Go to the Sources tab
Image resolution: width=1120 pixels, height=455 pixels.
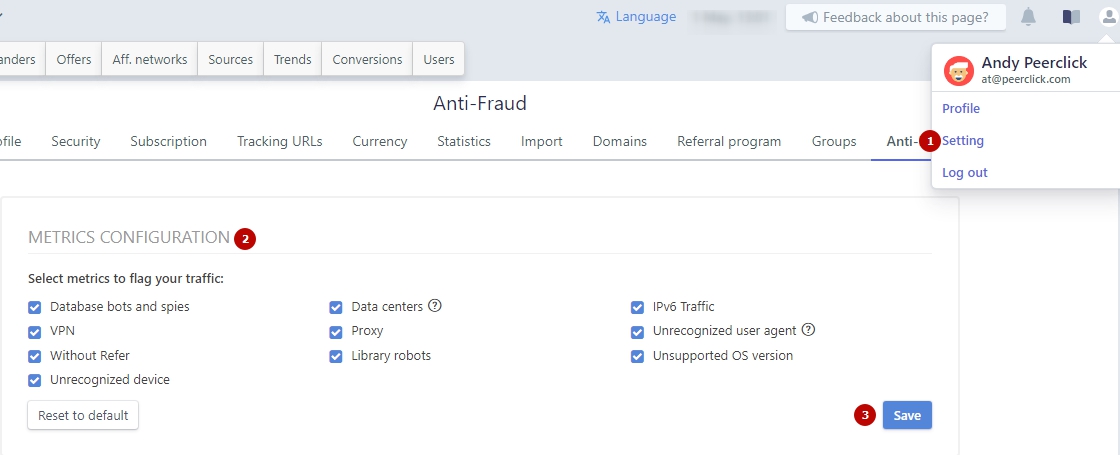(x=231, y=59)
